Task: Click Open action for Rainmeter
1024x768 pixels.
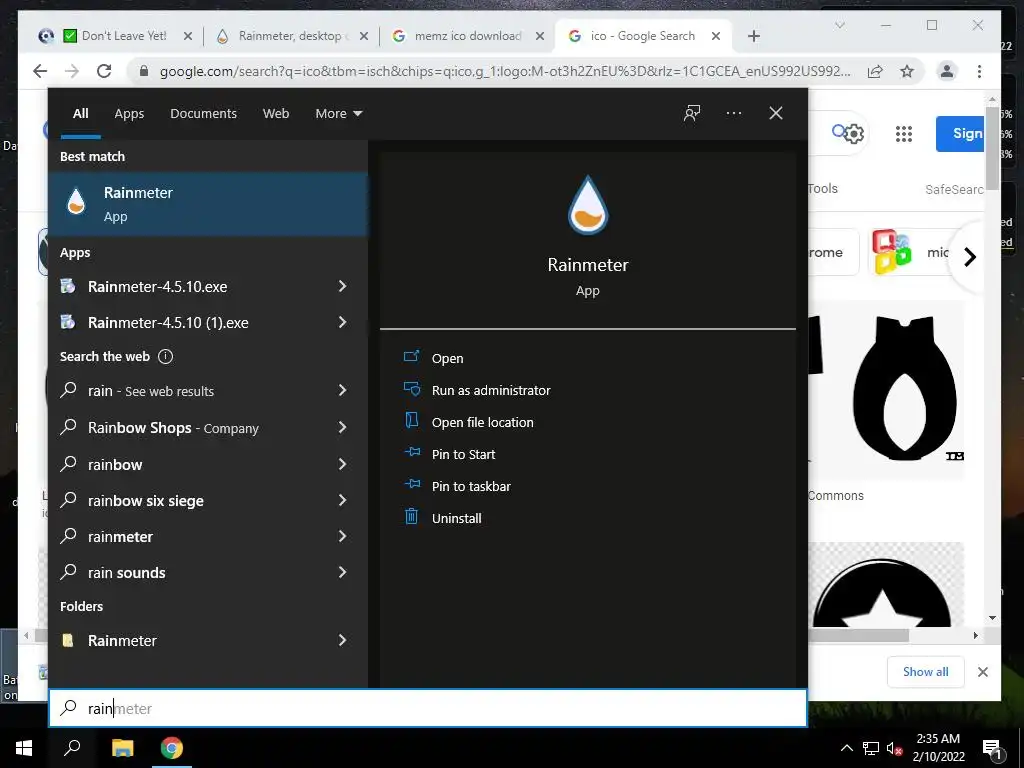Action: click(x=447, y=359)
